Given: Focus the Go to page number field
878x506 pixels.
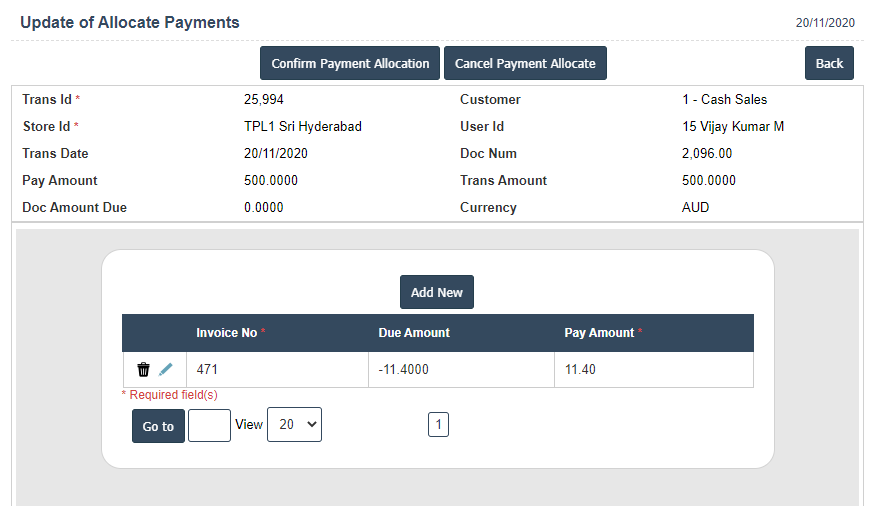Looking at the screenshot, I should [x=209, y=425].
